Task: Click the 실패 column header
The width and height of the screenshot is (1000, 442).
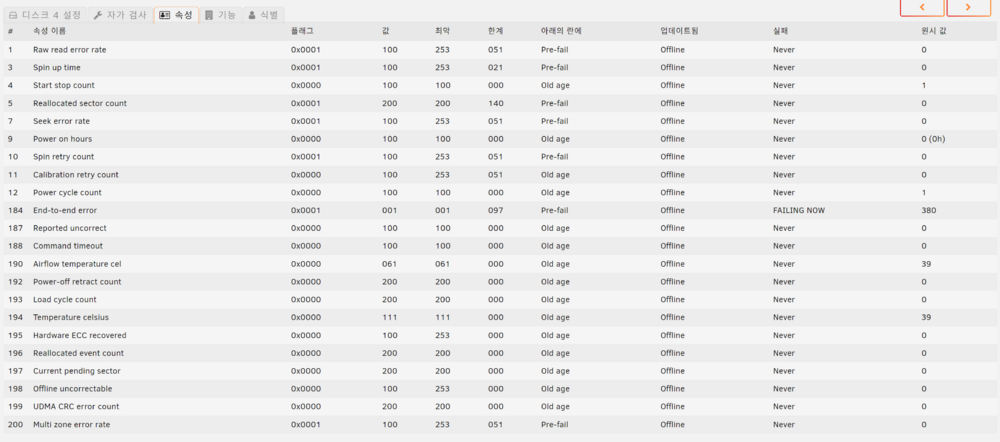Action: pyautogui.click(x=781, y=31)
